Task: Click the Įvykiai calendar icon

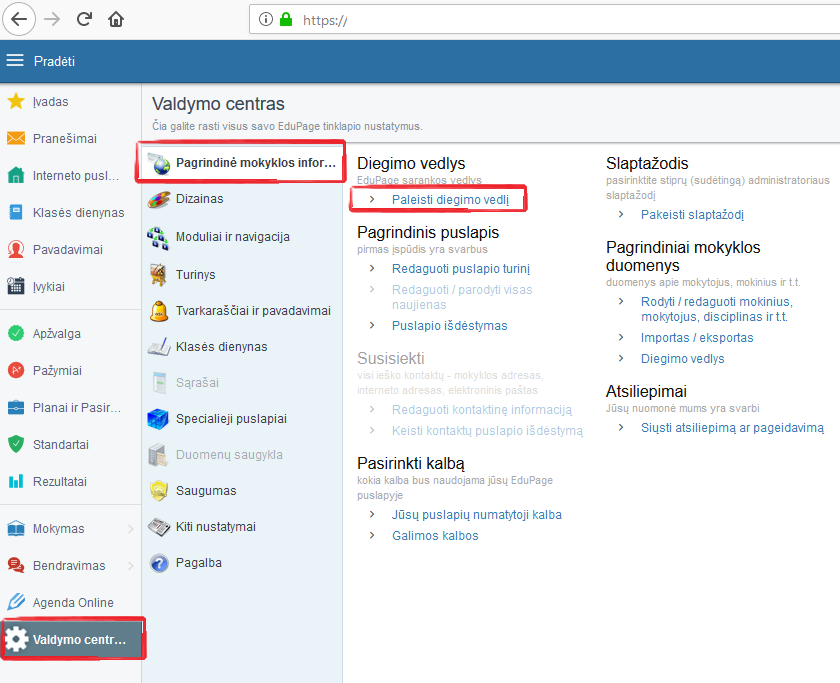Action: click(16, 286)
